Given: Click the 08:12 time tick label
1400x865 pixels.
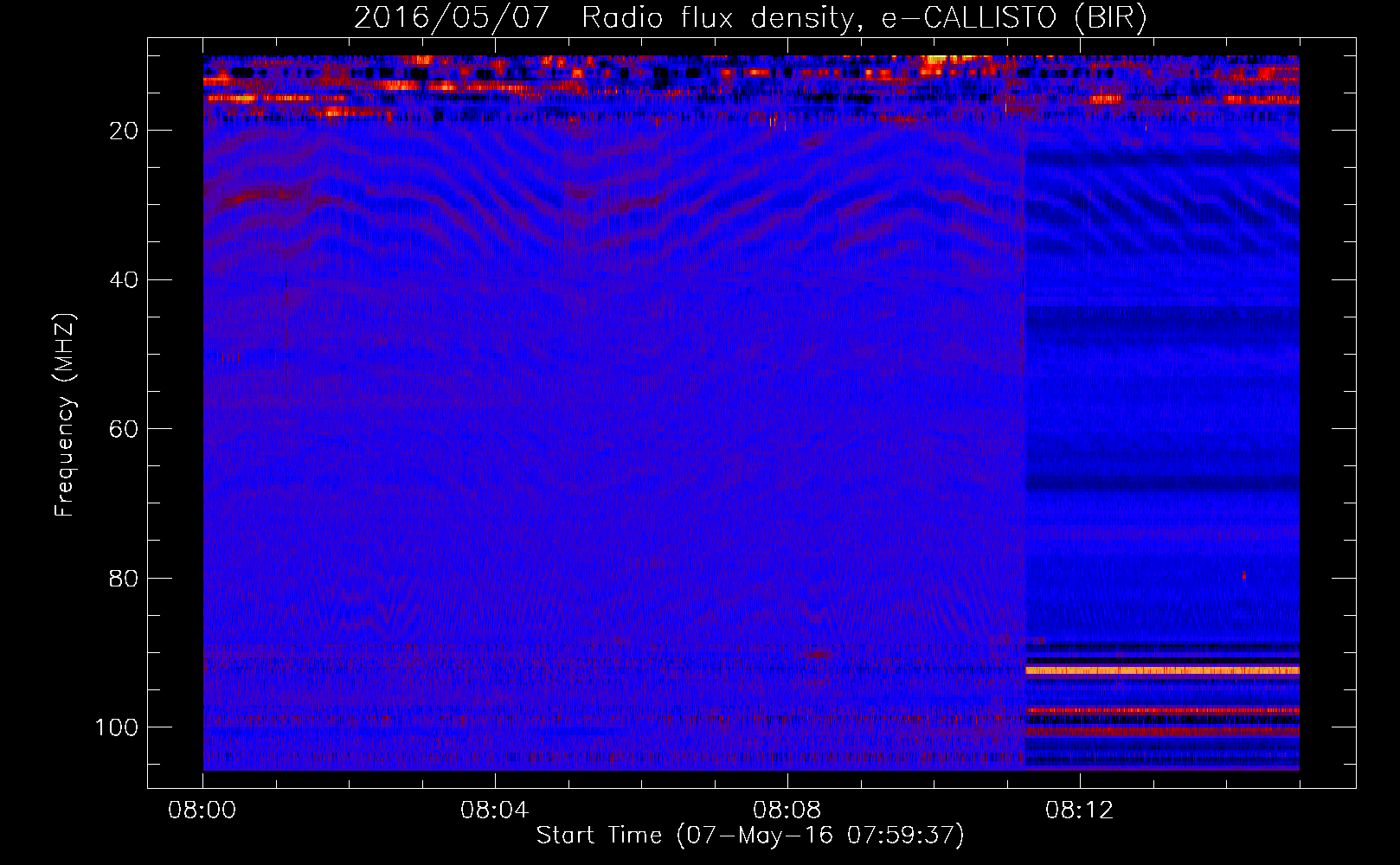Looking at the screenshot, I should tap(1080, 811).
